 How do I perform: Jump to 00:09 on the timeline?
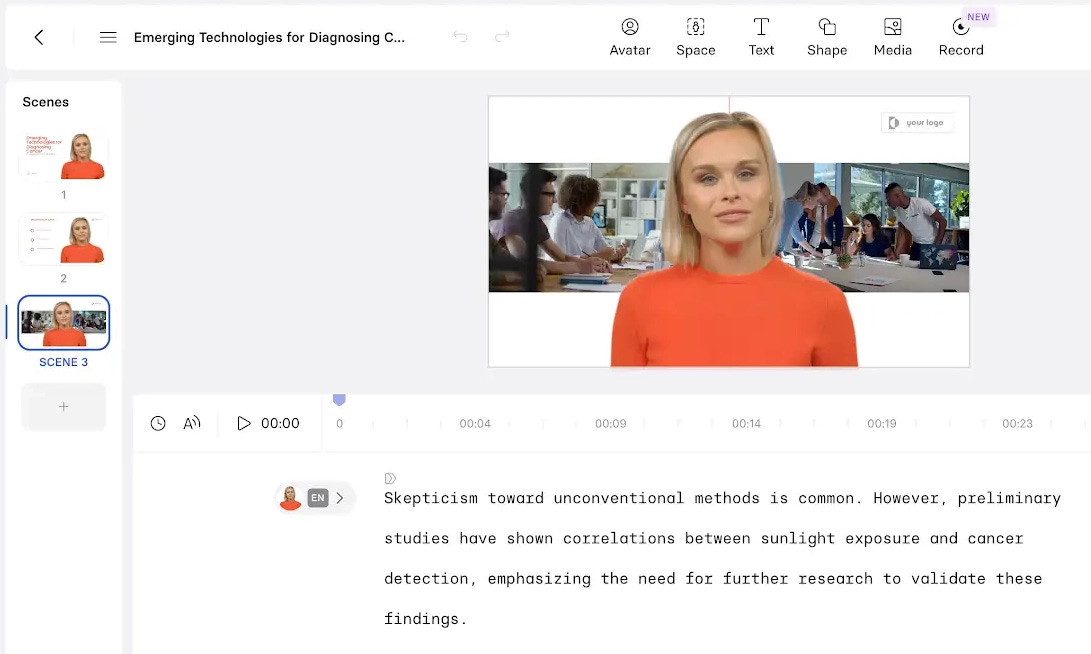tap(610, 424)
